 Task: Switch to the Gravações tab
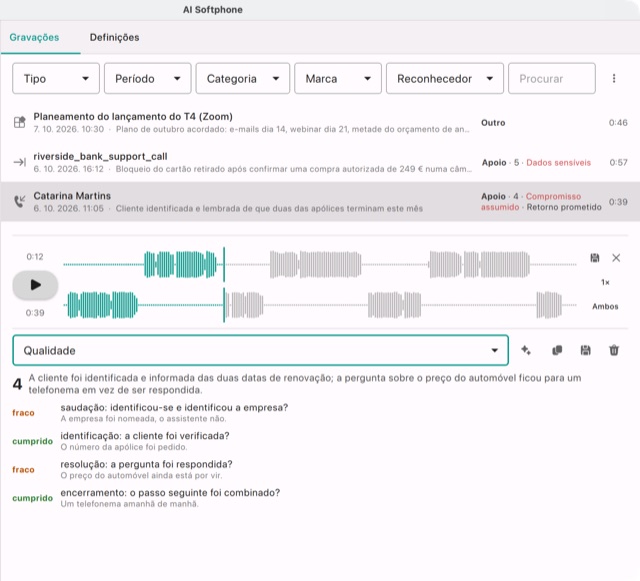click(x=34, y=38)
